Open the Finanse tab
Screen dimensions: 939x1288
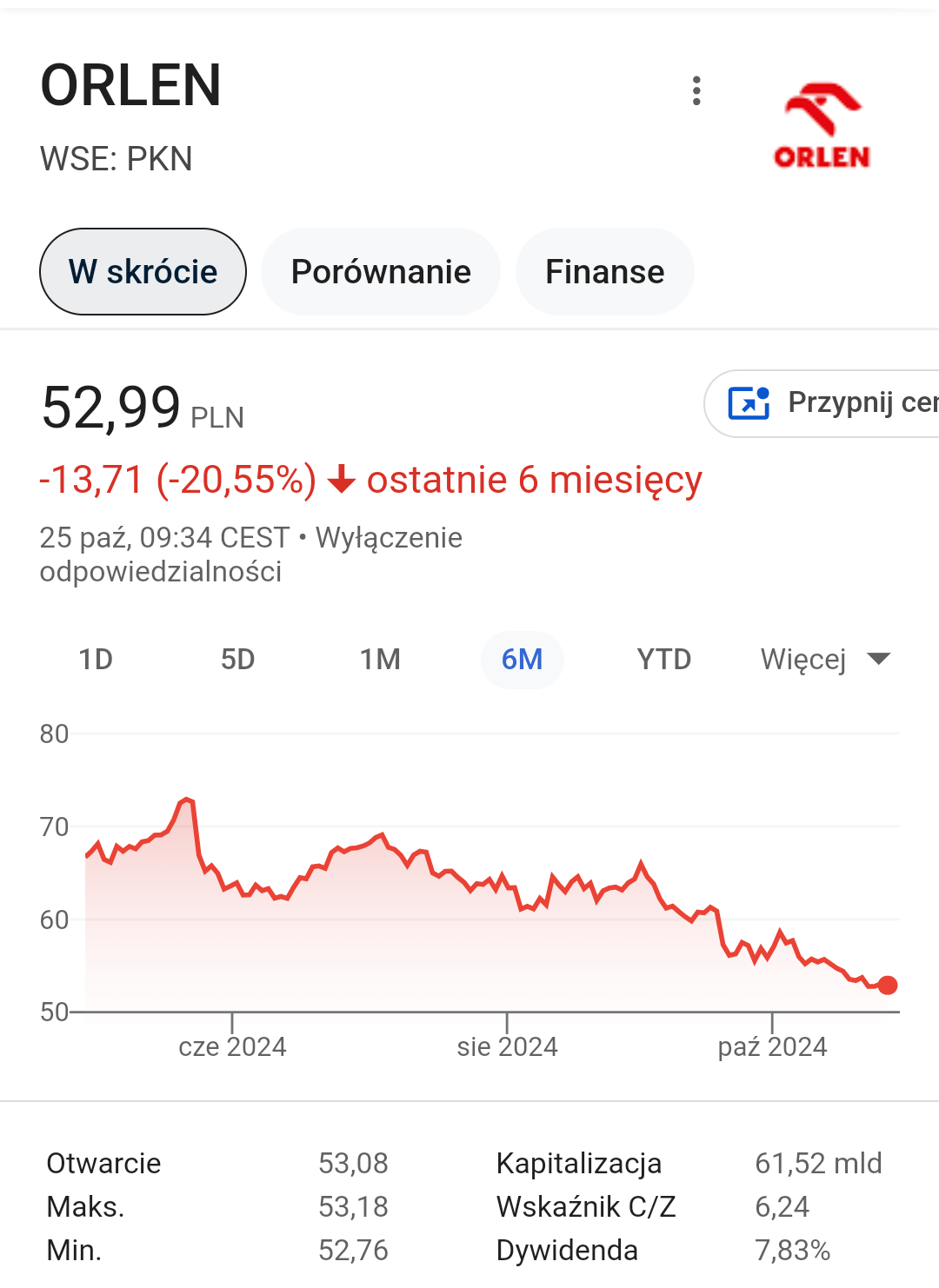point(604,272)
